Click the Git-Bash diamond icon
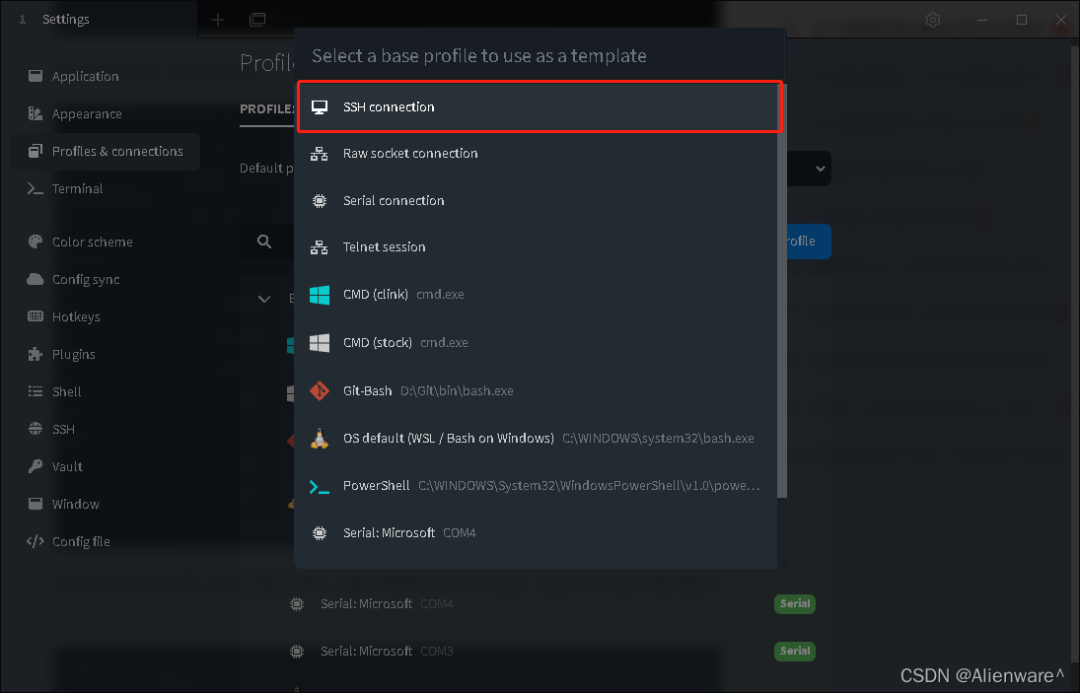 319,391
